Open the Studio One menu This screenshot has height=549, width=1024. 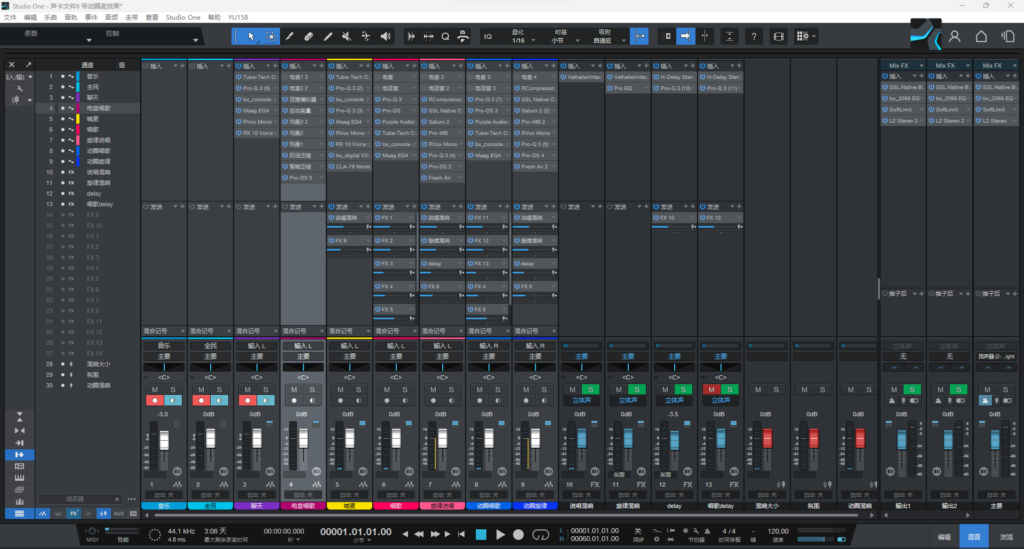click(x=181, y=17)
